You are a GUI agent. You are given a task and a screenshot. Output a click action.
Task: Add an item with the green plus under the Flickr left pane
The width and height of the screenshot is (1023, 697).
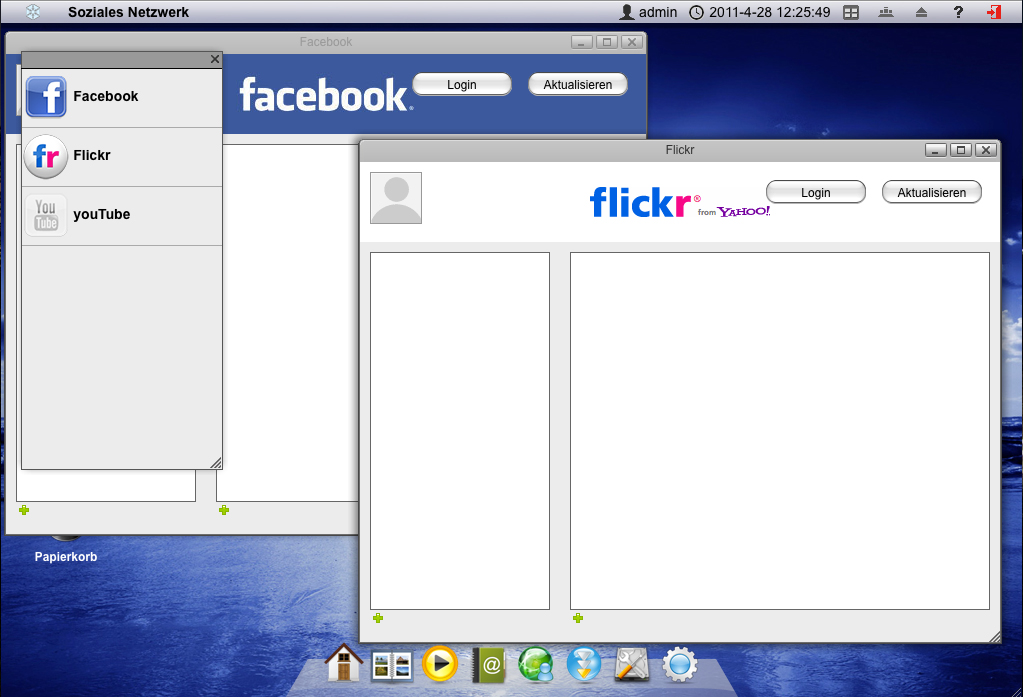pyautogui.click(x=378, y=618)
